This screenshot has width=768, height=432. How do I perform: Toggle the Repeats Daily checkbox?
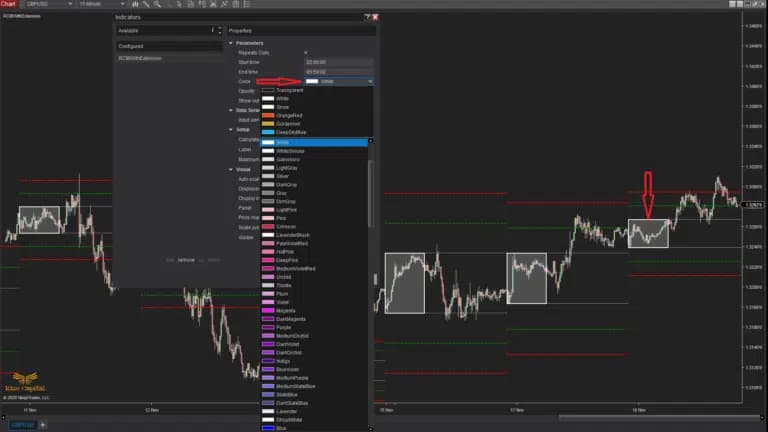pyautogui.click(x=306, y=52)
